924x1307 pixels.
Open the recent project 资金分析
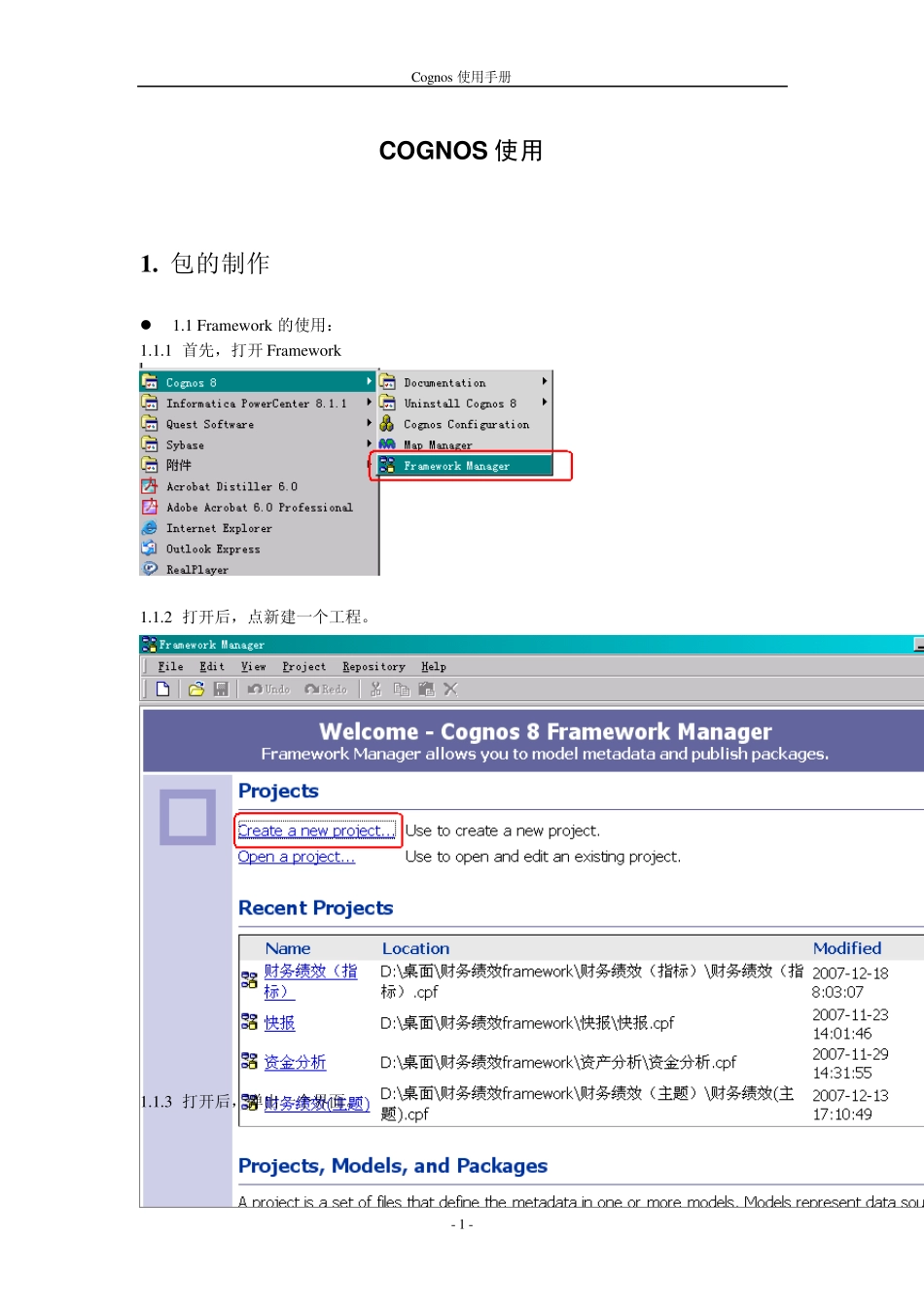295,1062
